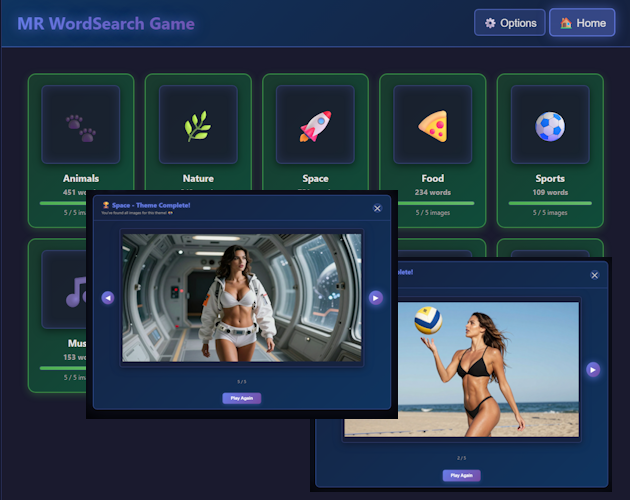Click the MR WordSearch Game title
This screenshot has height=500, width=630.
[x=106, y=24]
